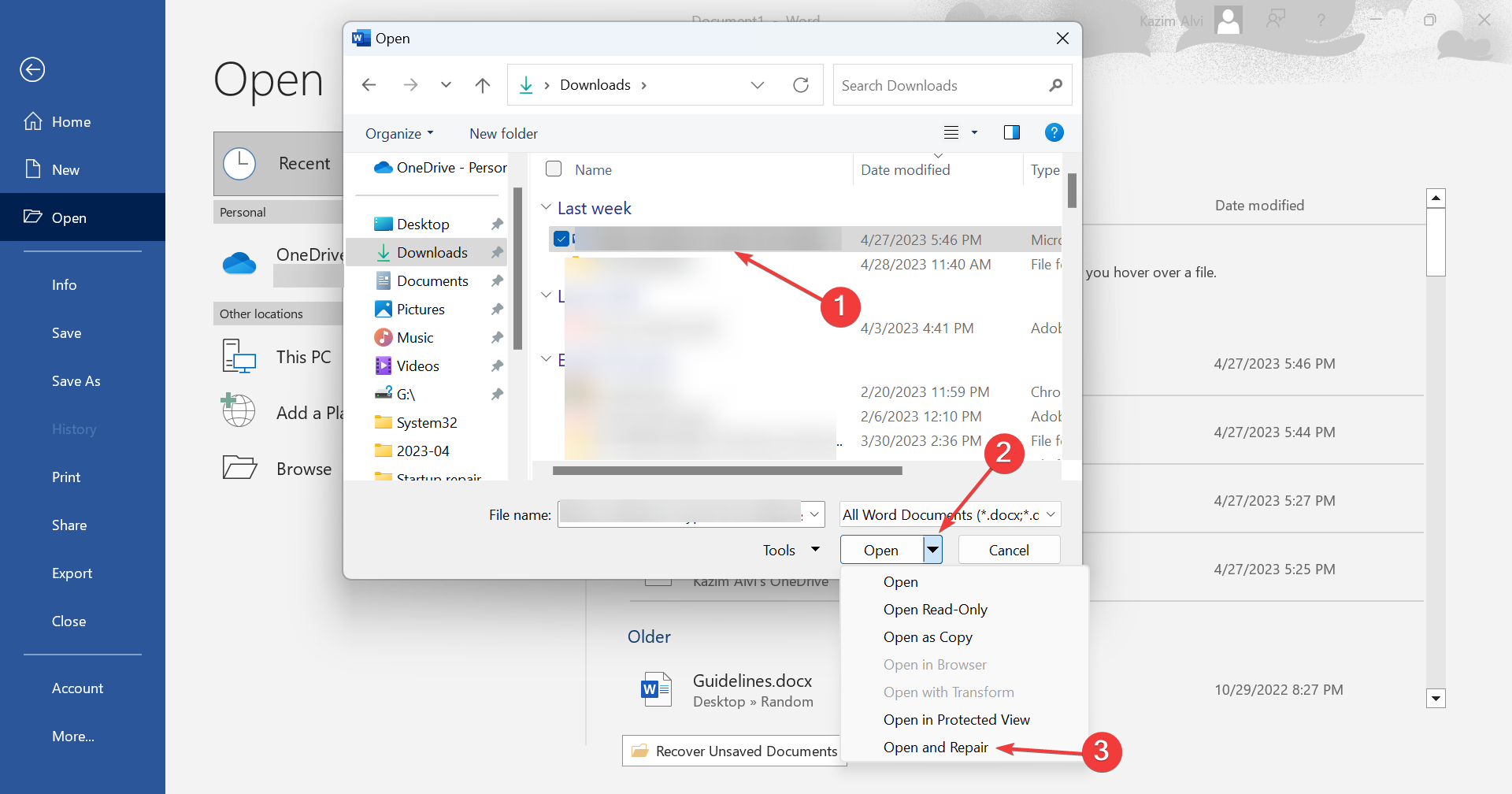Open Export in sidebar

pos(72,573)
